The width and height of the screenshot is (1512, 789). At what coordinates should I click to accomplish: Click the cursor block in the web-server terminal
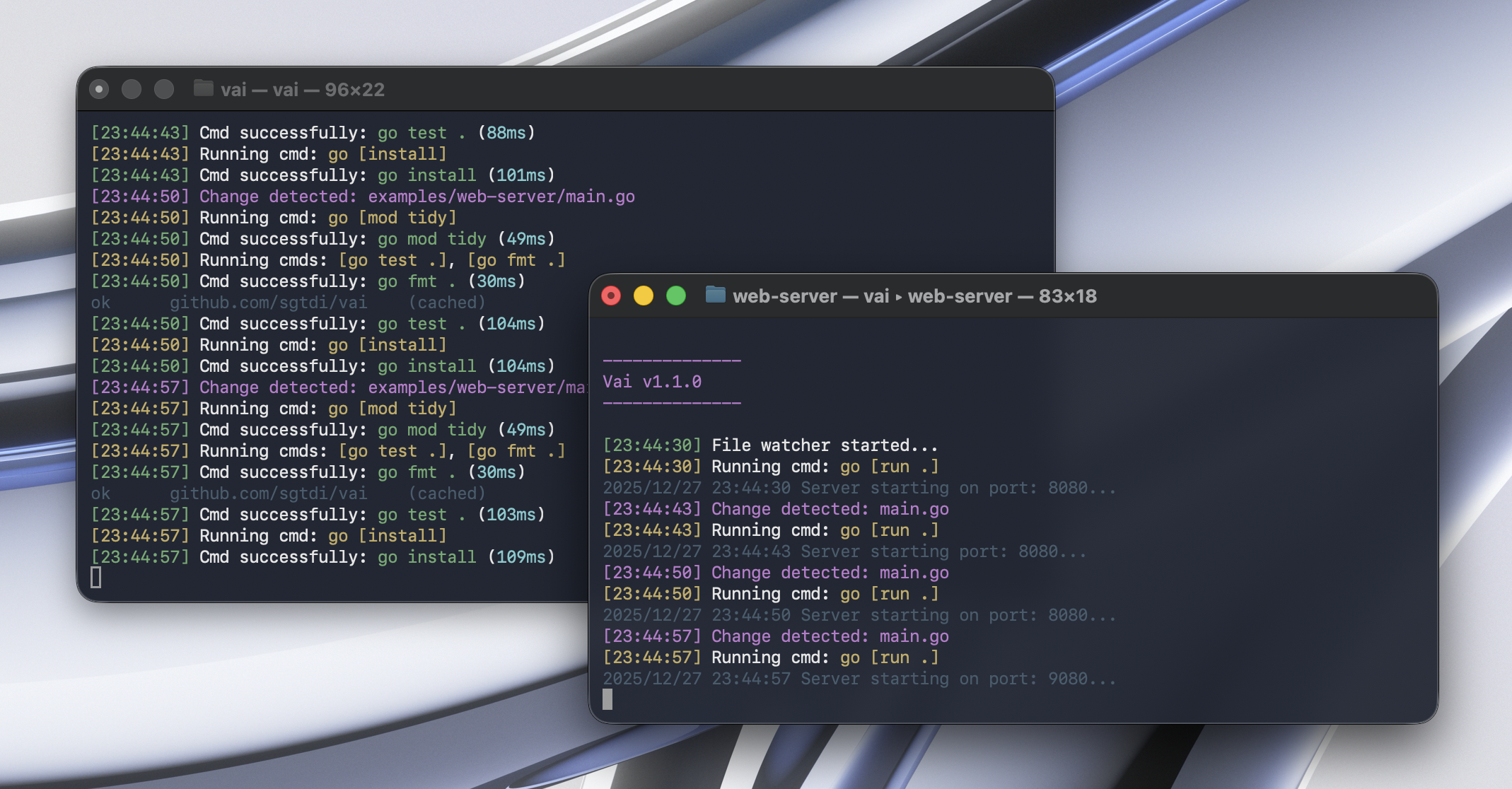[x=608, y=700]
